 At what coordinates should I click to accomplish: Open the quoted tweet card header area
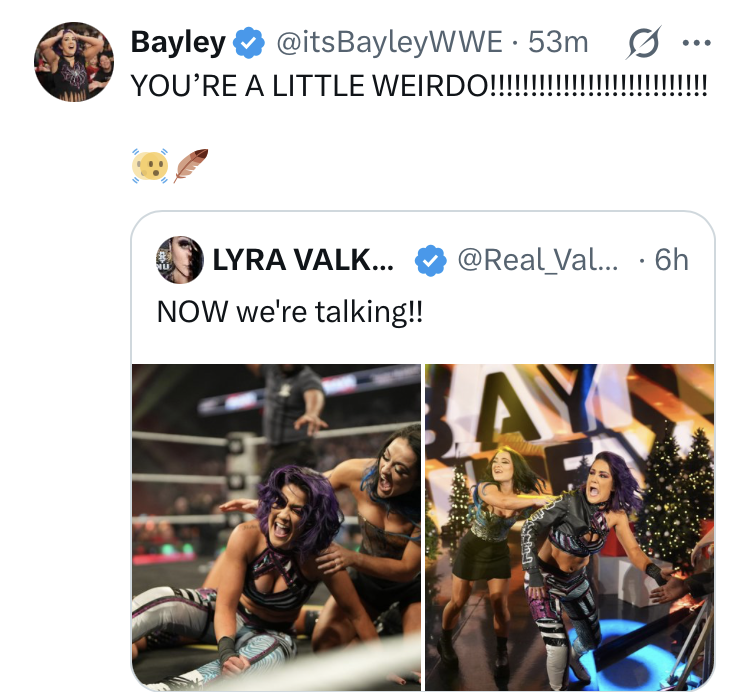(x=423, y=260)
